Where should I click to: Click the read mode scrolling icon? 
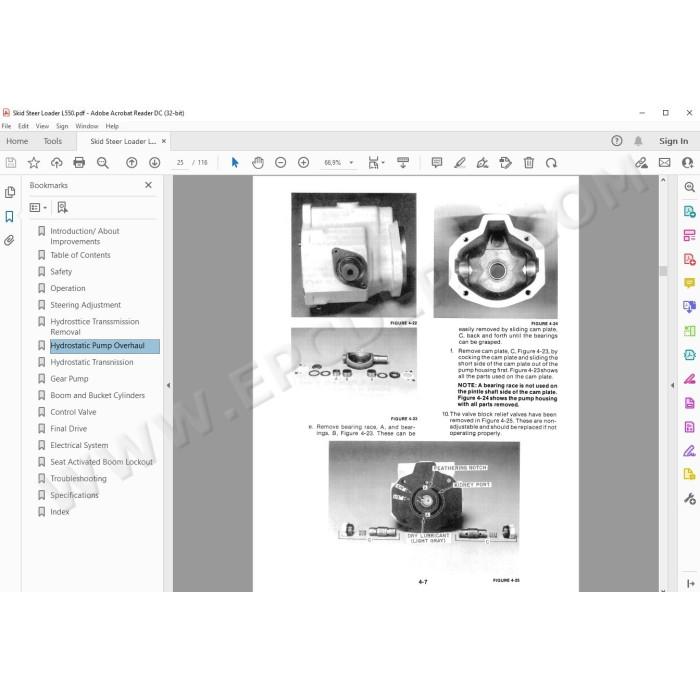pos(403,163)
